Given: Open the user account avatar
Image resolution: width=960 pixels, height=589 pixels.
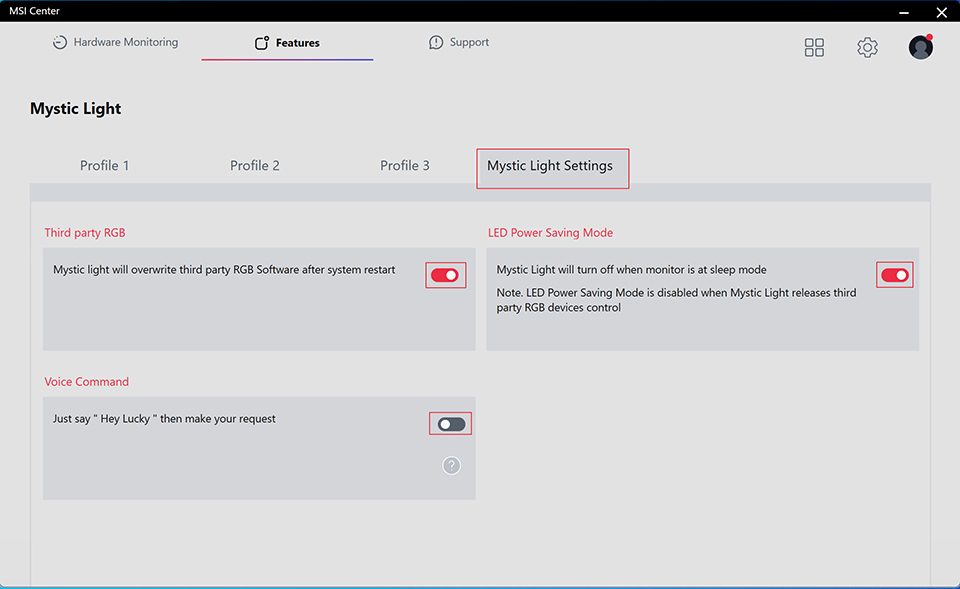Looking at the screenshot, I should click(x=920, y=47).
